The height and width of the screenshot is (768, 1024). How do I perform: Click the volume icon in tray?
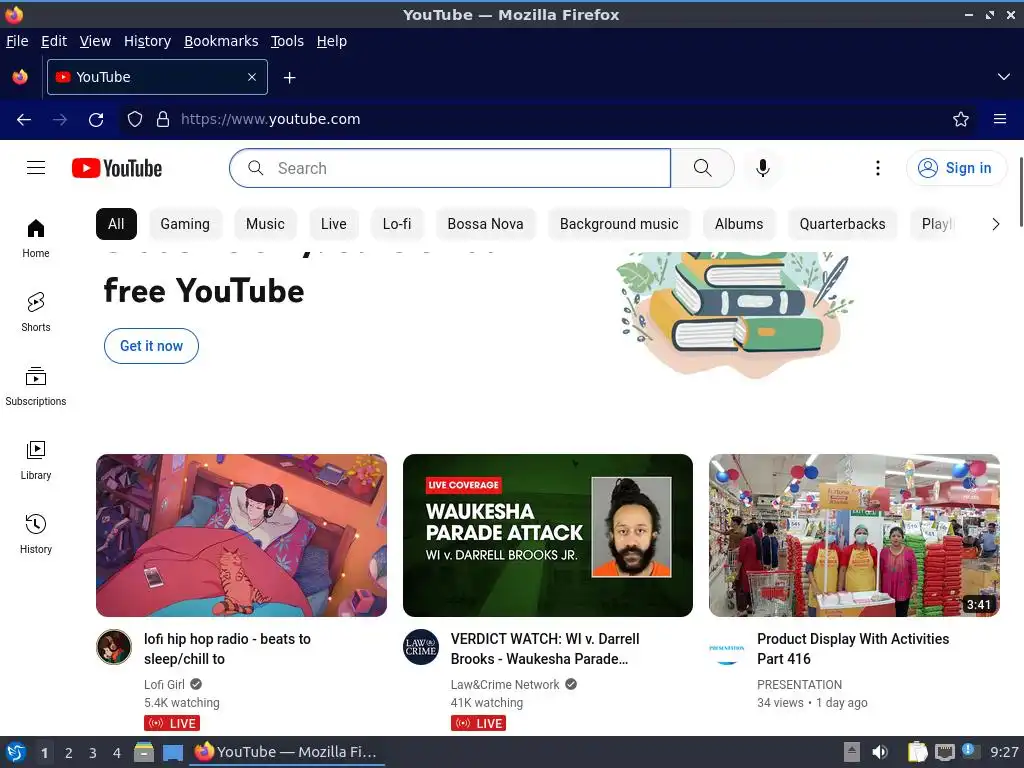(880, 752)
